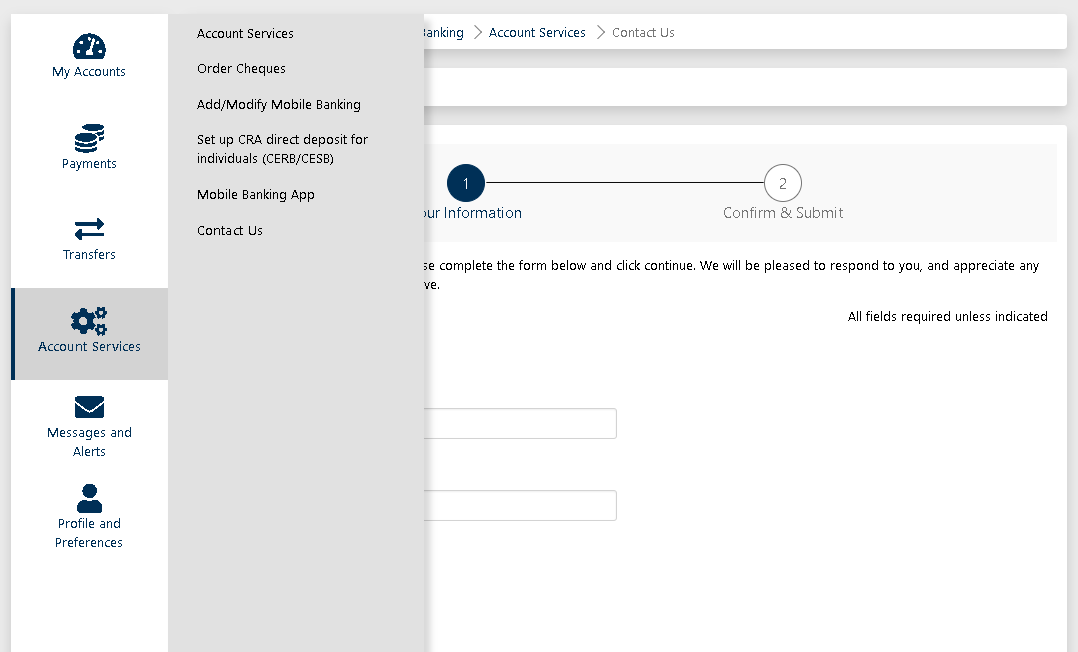Screen dimensions: 1078x652
Task: Click the Payments coin stack icon
Action: pos(89,138)
